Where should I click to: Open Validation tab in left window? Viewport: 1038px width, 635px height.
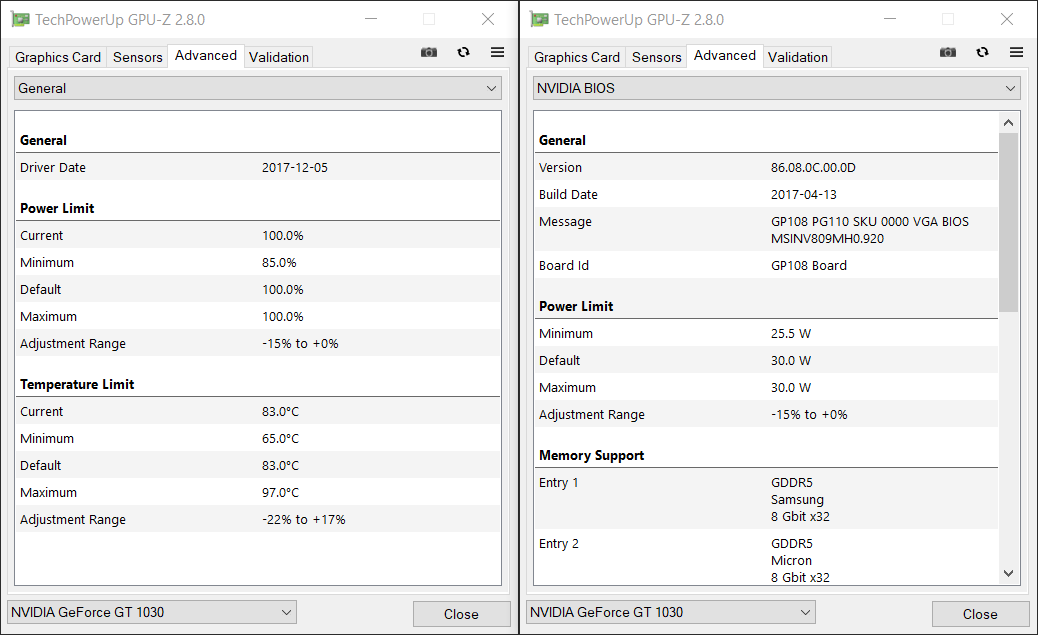pos(278,57)
